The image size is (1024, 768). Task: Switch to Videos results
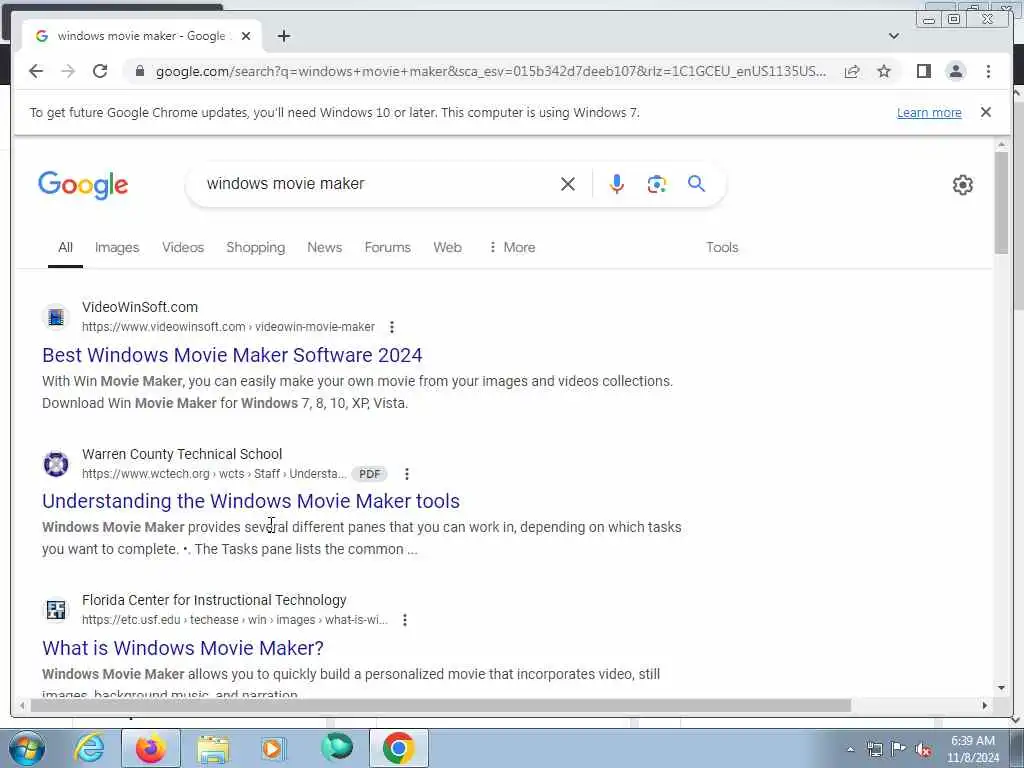(183, 248)
